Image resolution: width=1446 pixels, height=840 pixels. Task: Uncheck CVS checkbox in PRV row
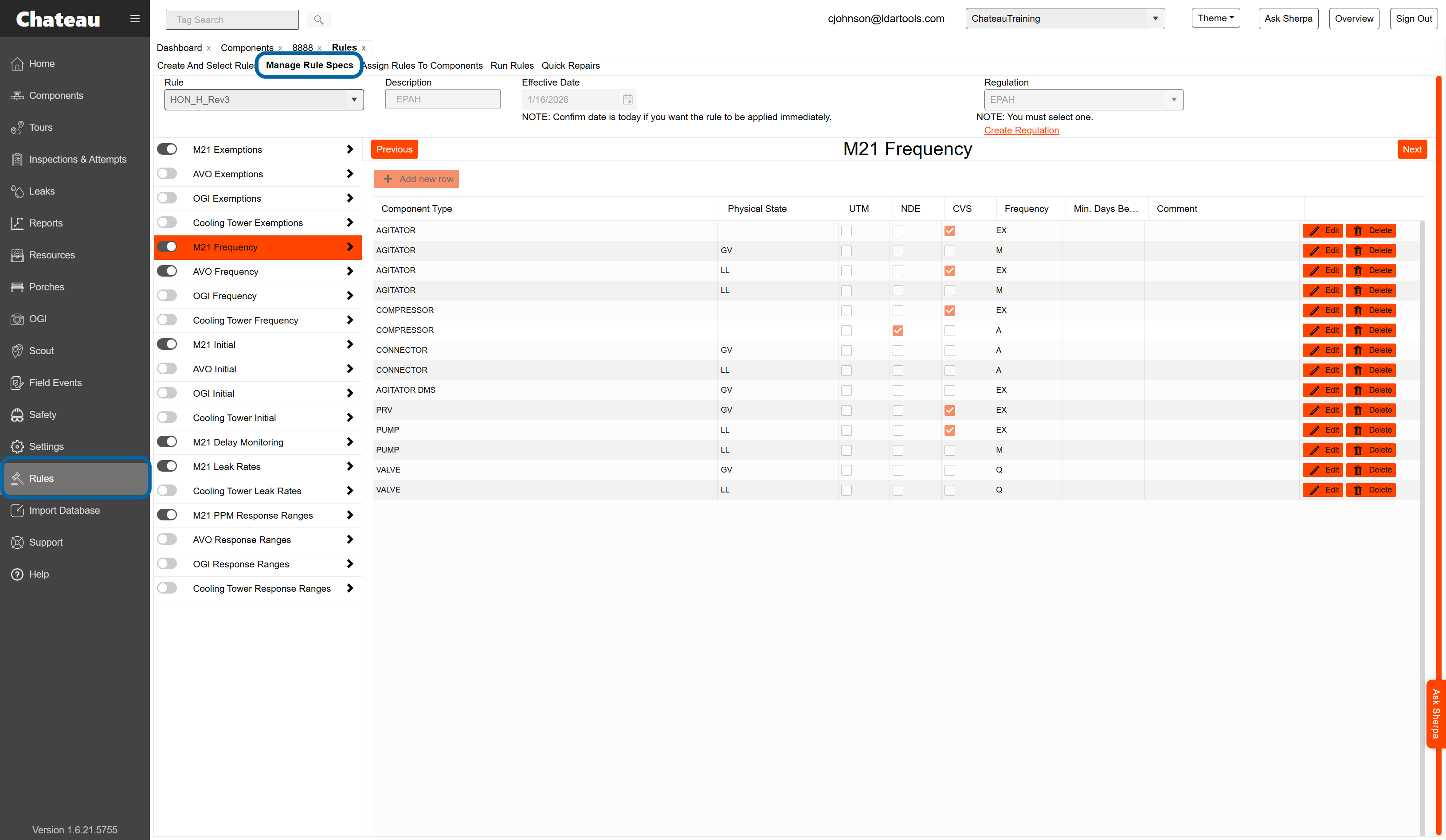point(950,410)
